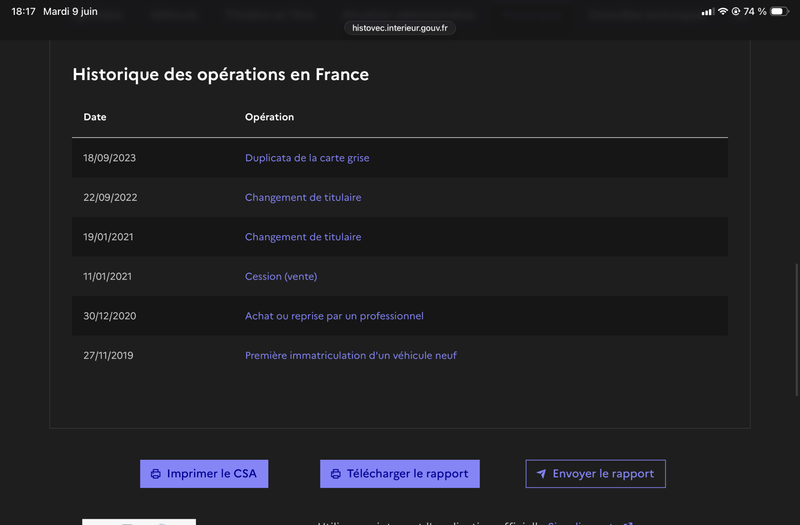Click the printer icon on Imprimer le CSA
Viewport: 800px width, 525px height.
(x=156, y=474)
